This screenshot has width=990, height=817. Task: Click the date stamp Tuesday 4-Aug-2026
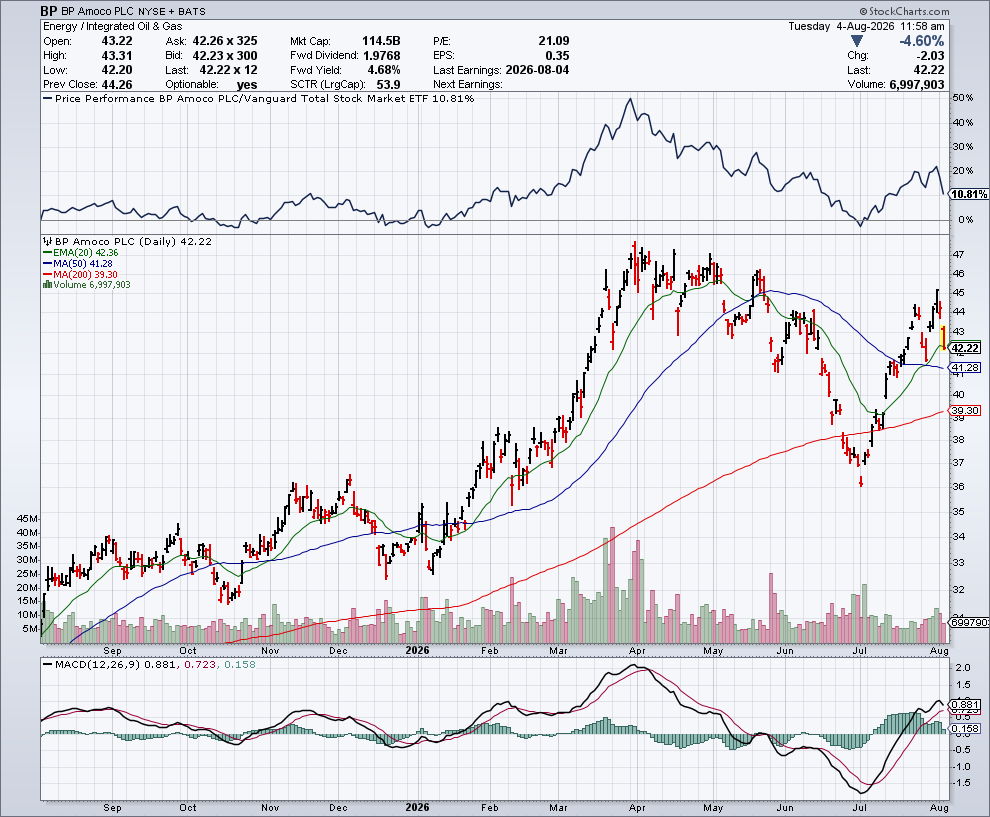(842, 27)
